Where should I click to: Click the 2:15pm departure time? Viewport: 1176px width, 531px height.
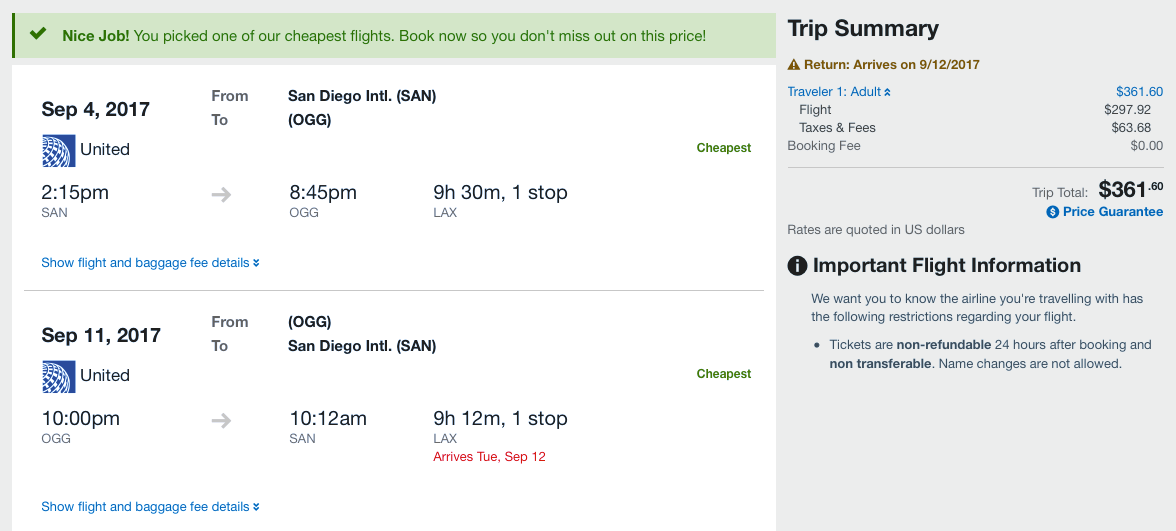[75, 193]
